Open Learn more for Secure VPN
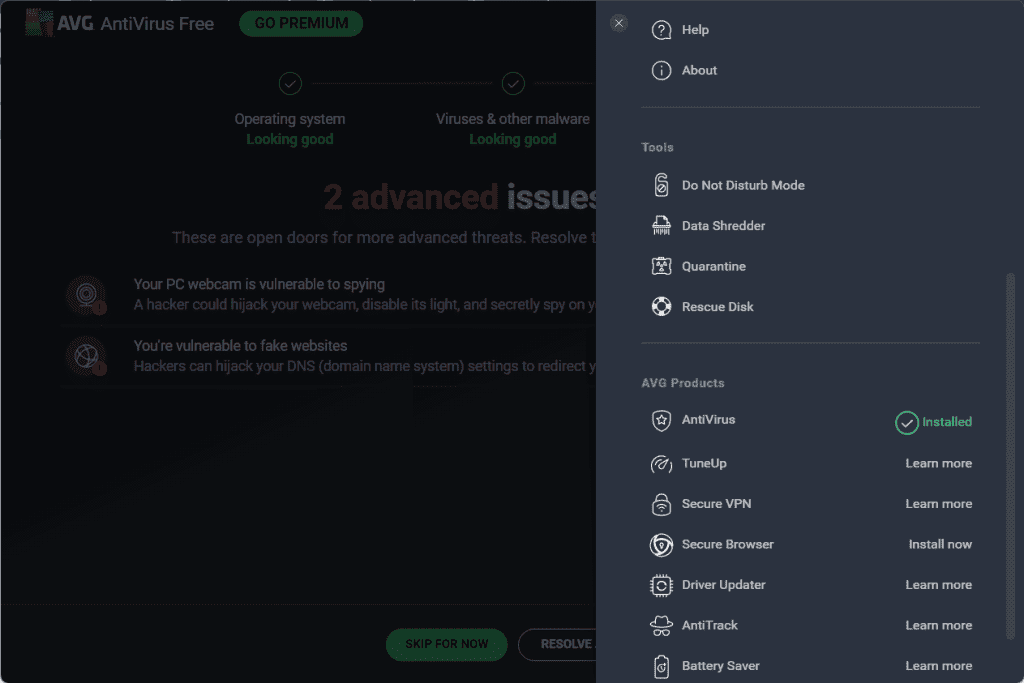 tap(939, 503)
